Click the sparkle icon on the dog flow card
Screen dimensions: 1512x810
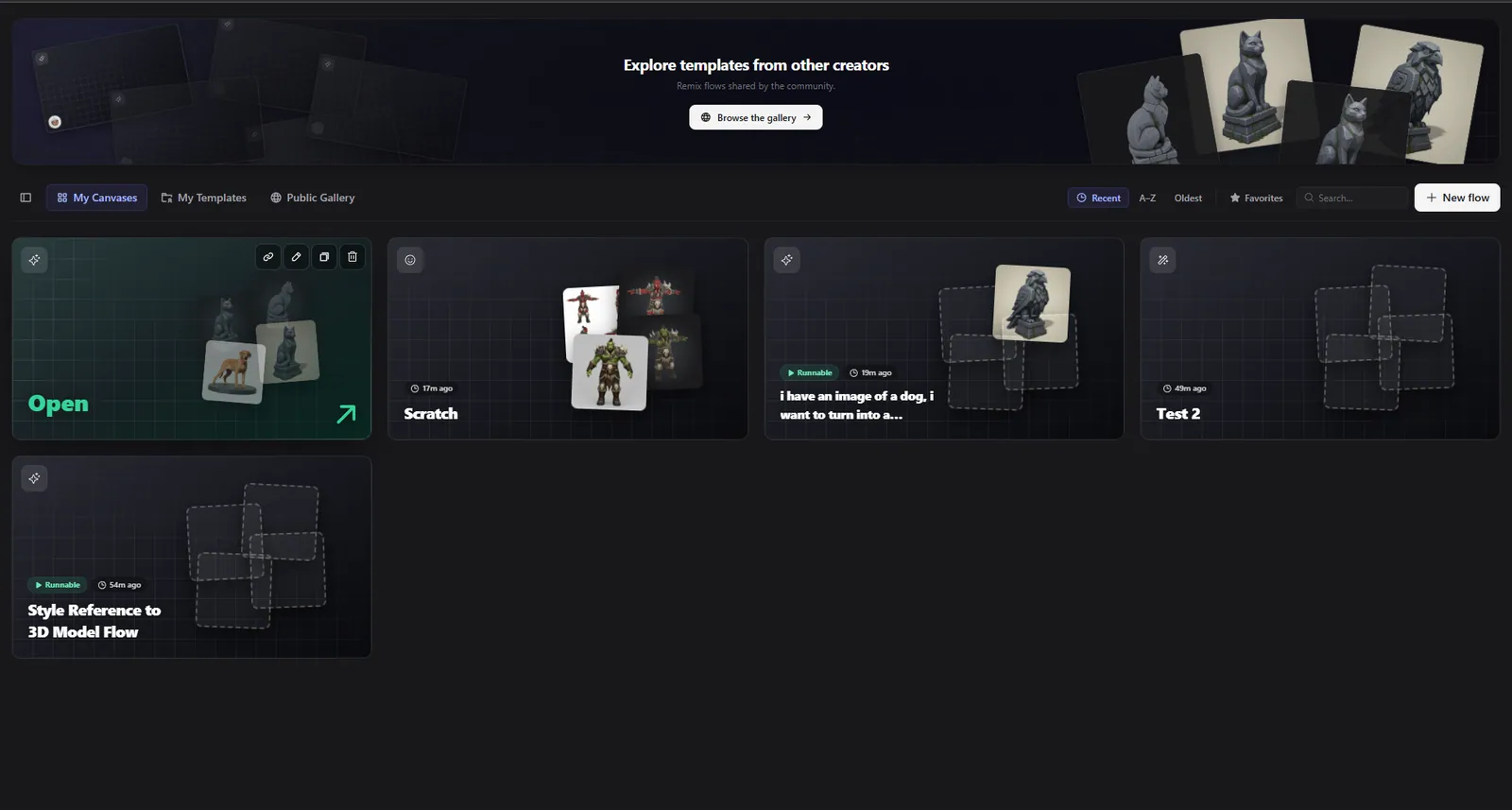pyautogui.click(x=787, y=260)
